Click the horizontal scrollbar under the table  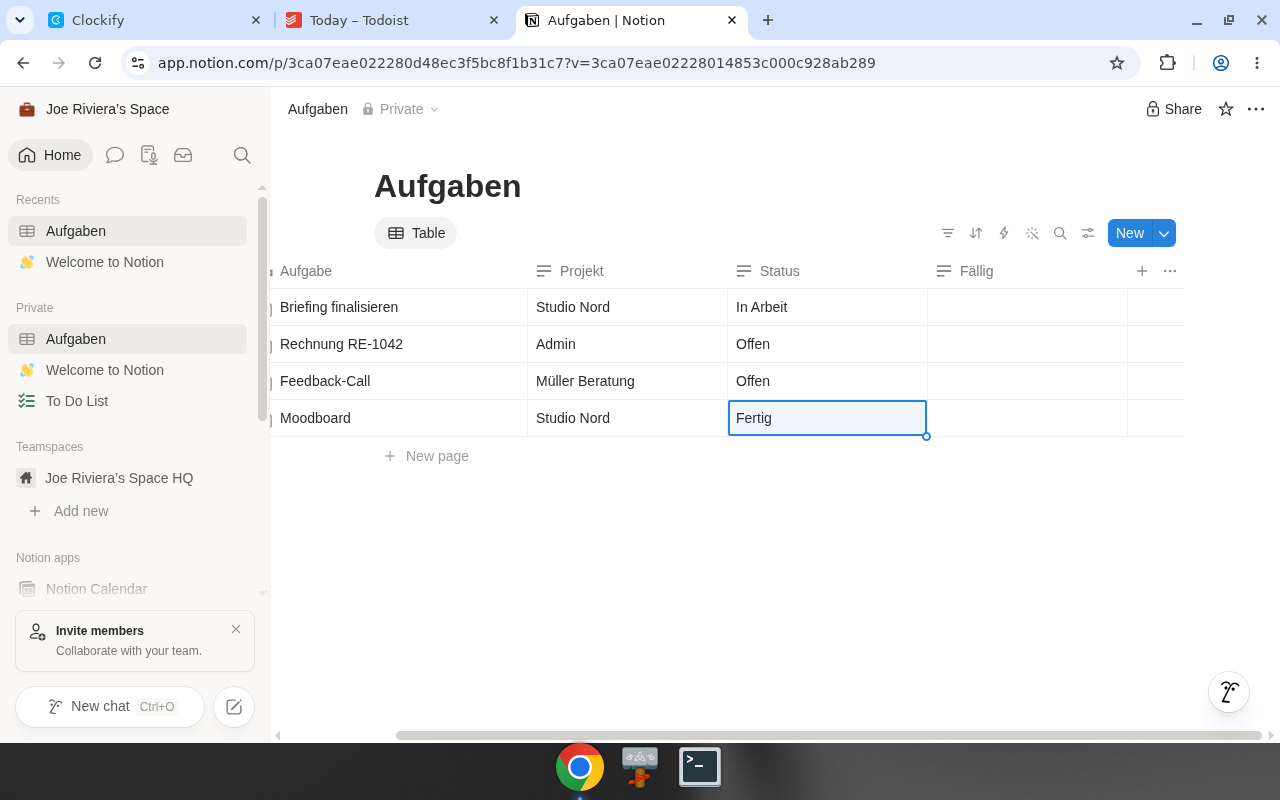point(829,735)
